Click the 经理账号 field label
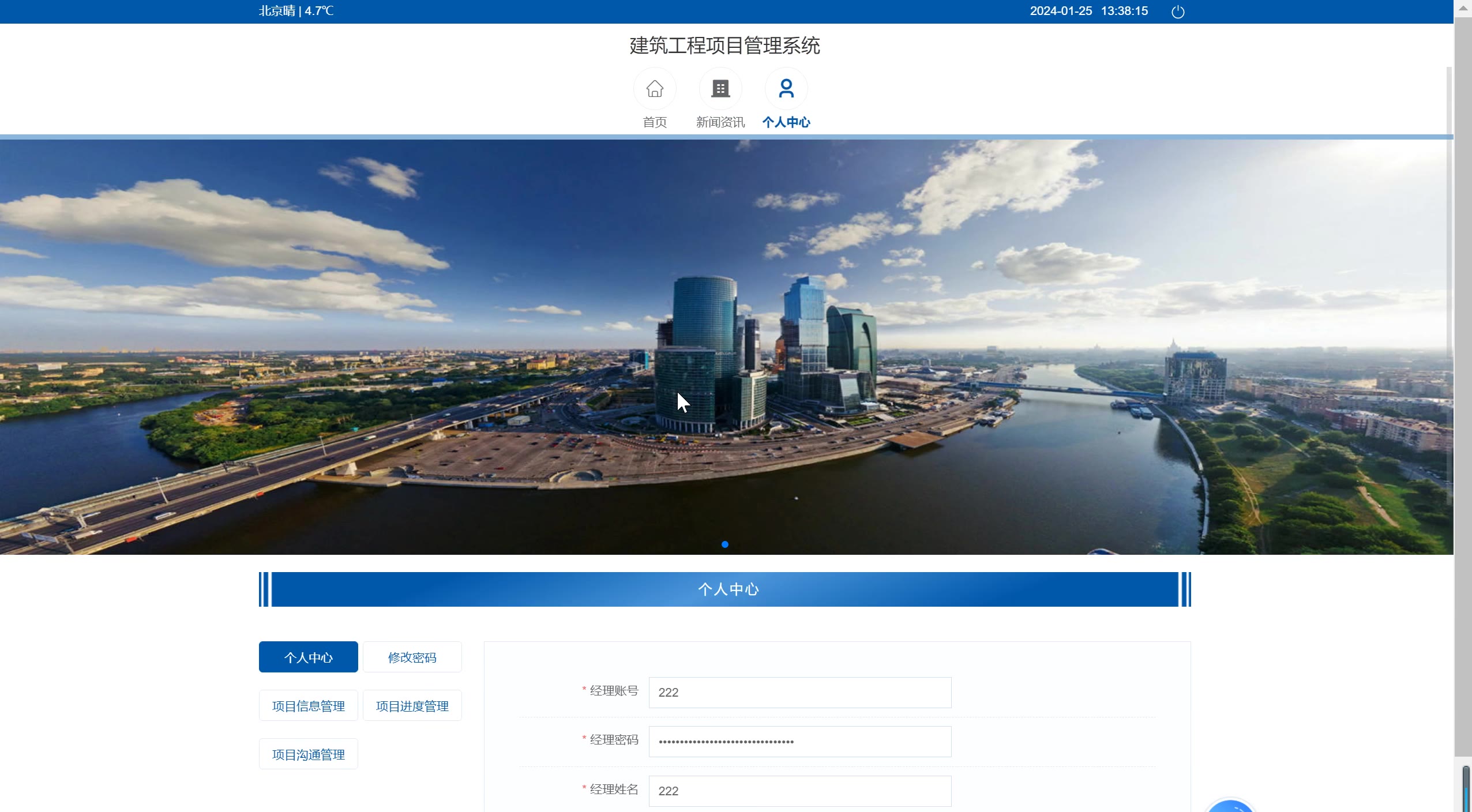Screen dimensions: 1472x812 tap(614, 691)
